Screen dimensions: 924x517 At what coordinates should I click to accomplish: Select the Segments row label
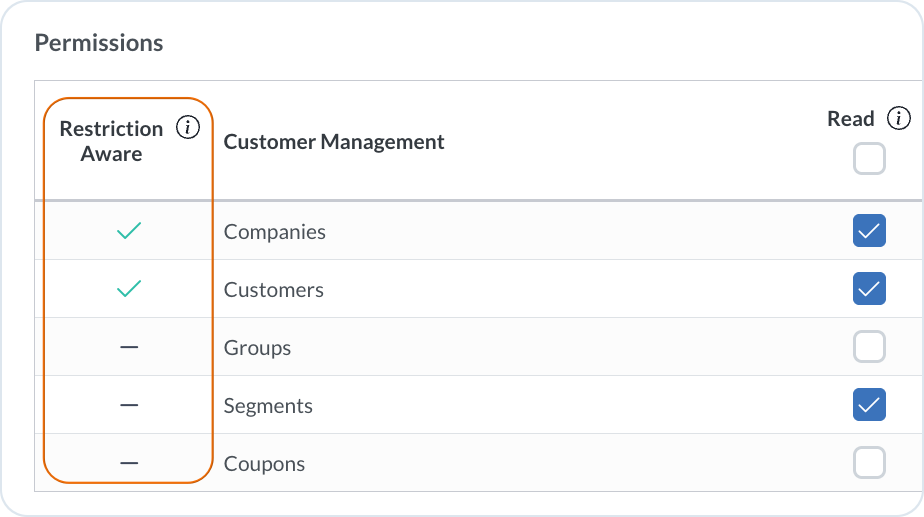268,406
